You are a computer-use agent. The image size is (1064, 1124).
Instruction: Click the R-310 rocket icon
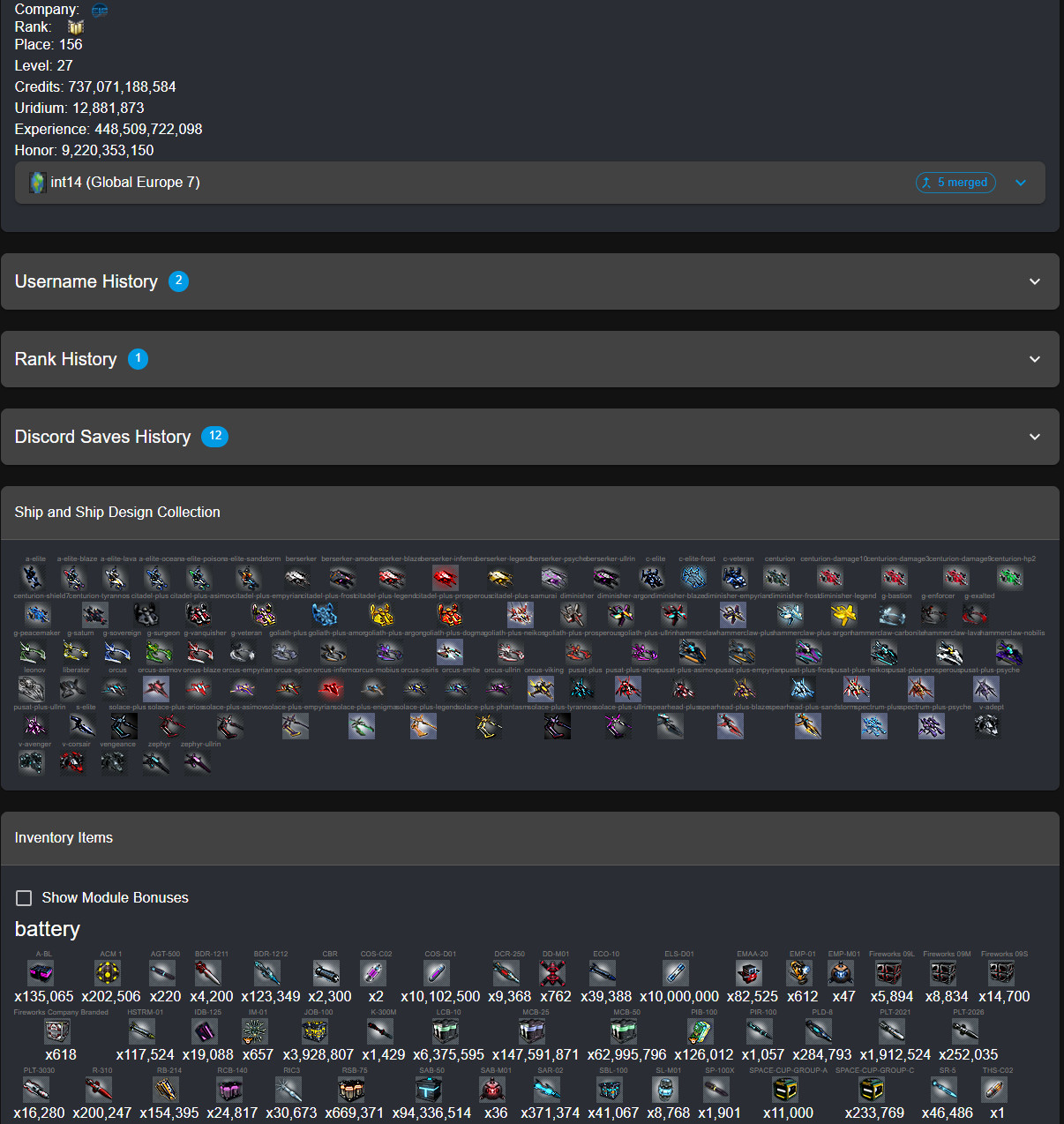pos(99,1089)
